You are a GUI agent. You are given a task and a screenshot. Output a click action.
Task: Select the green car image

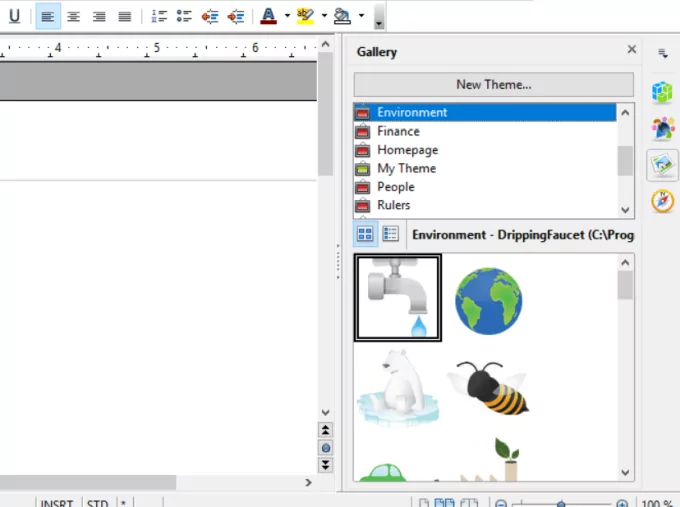[384, 472]
